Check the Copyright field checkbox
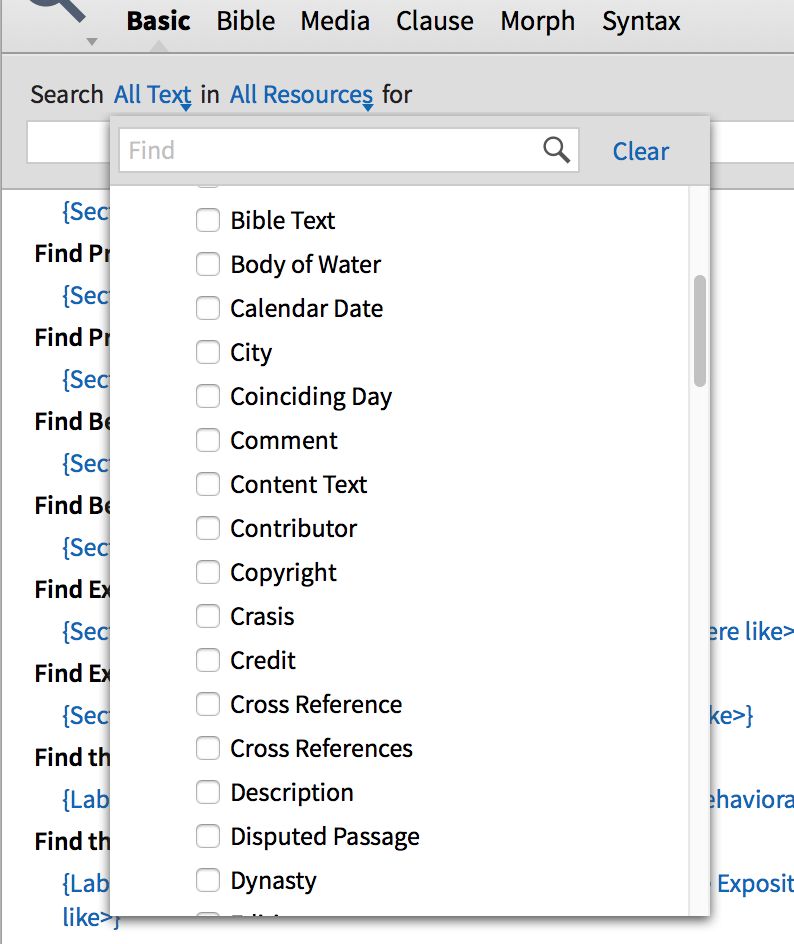This screenshot has height=944, width=794. pos(208,572)
